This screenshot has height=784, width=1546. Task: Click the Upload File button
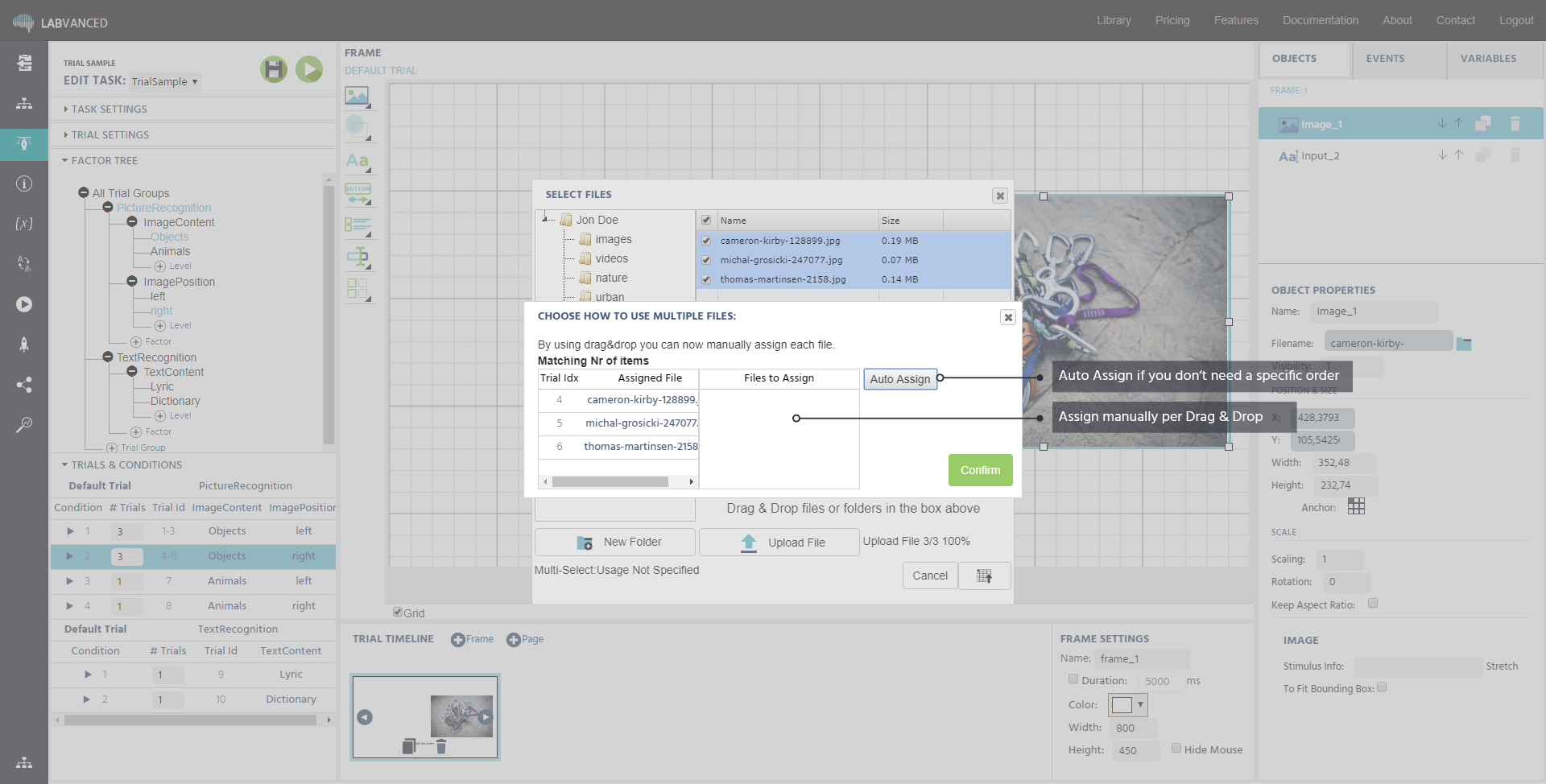779,542
